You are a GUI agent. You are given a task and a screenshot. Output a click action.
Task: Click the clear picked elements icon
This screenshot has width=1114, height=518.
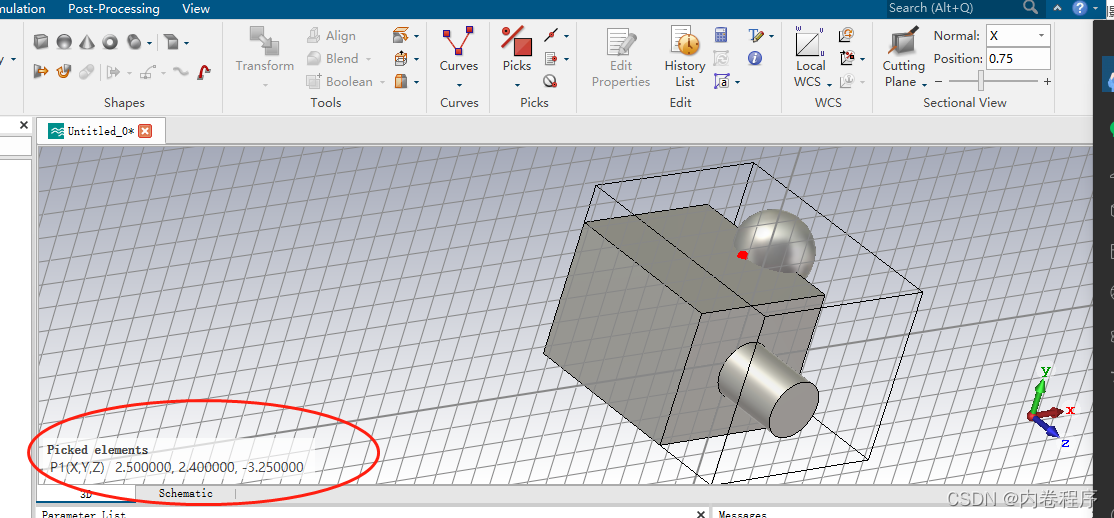550,81
